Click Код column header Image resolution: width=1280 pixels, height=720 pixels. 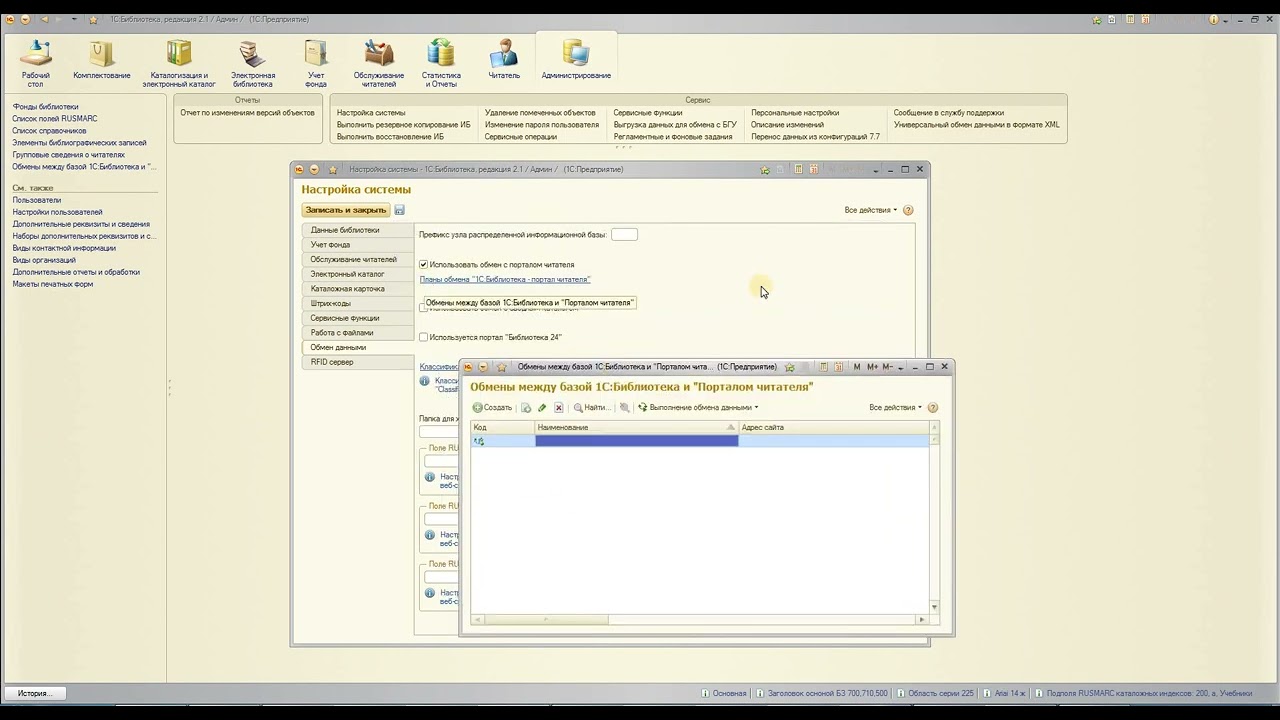tap(503, 428)
